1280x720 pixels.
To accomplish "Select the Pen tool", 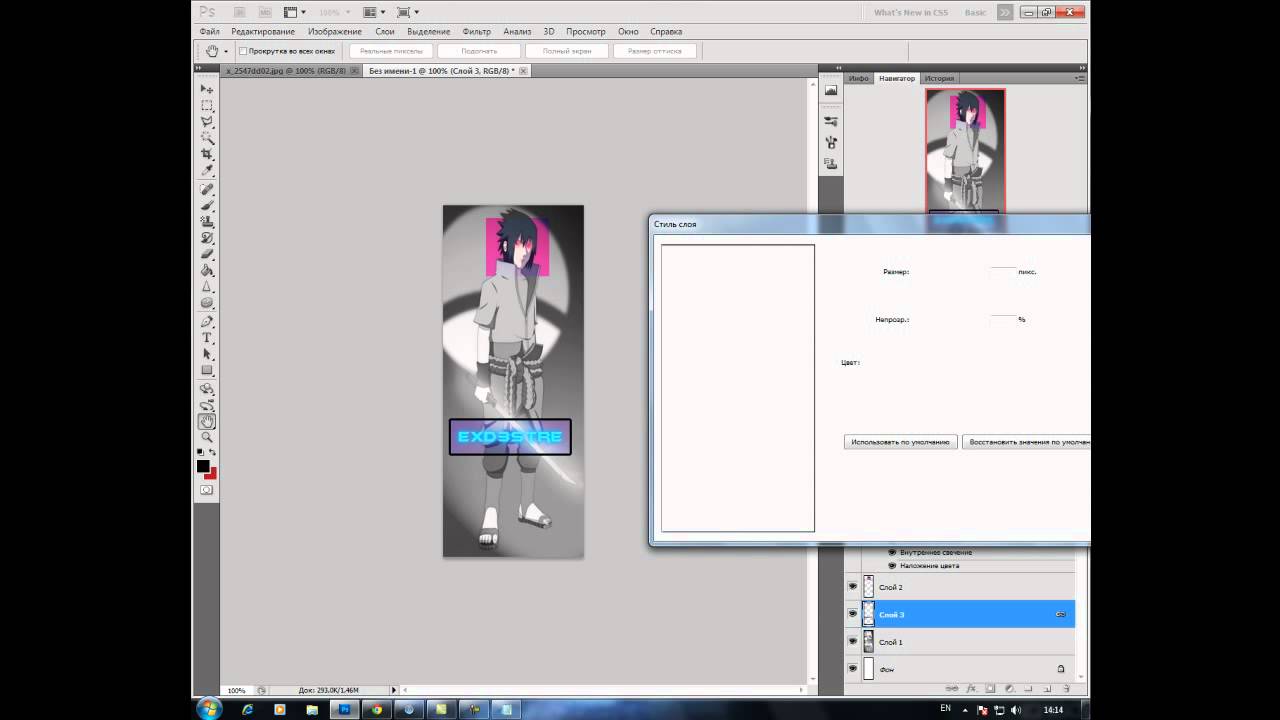I will pos(207,322).
